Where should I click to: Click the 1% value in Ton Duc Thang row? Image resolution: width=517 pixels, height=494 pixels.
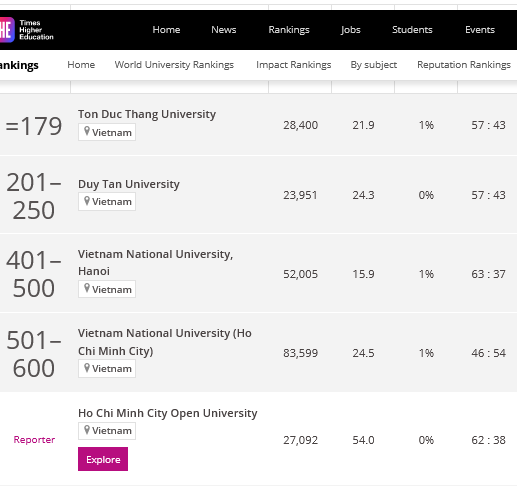click(426, 125)
